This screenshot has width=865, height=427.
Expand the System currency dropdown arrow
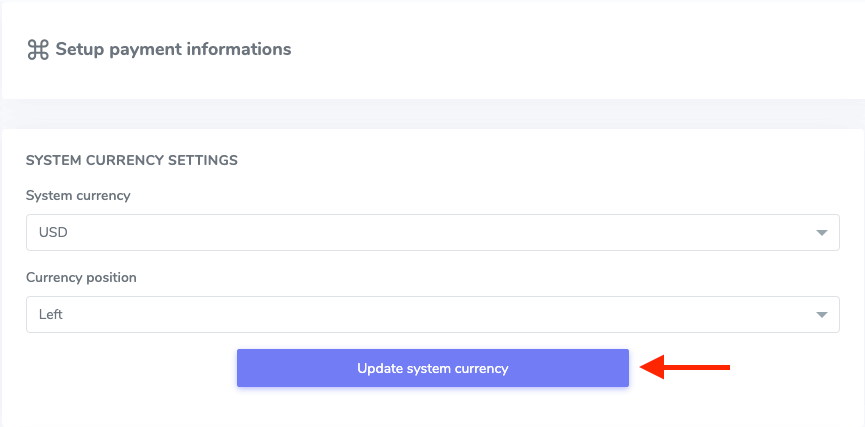(821, 233)
